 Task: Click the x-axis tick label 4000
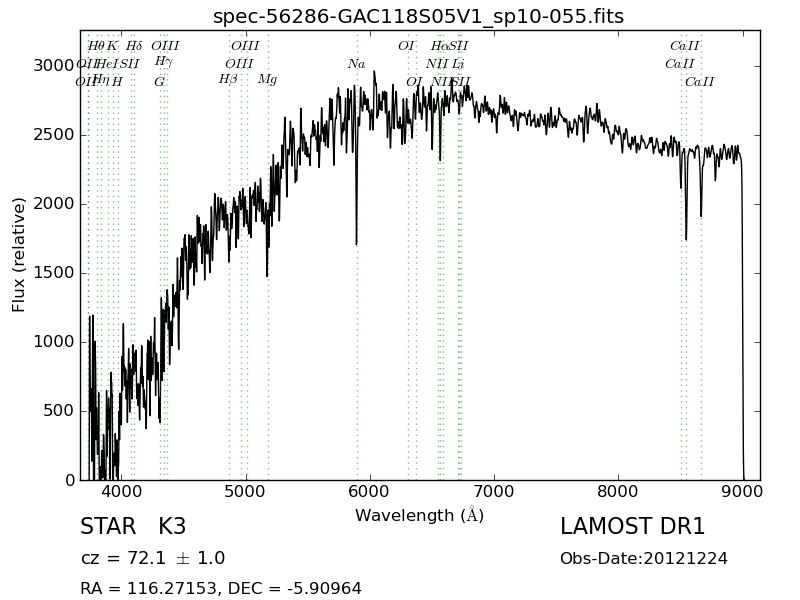pyautogui.click(x=122, y=491)
